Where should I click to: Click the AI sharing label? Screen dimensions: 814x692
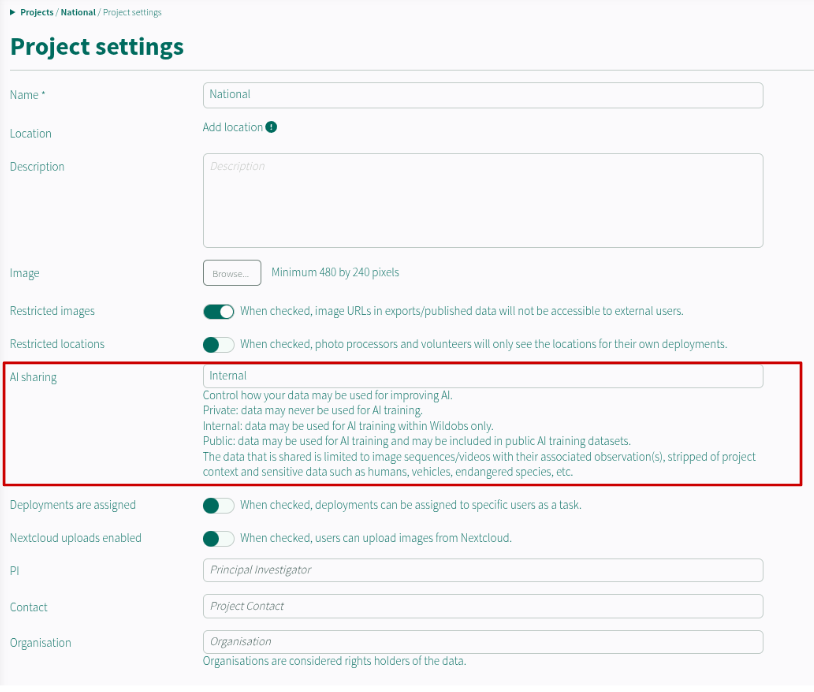coord(33,377)
